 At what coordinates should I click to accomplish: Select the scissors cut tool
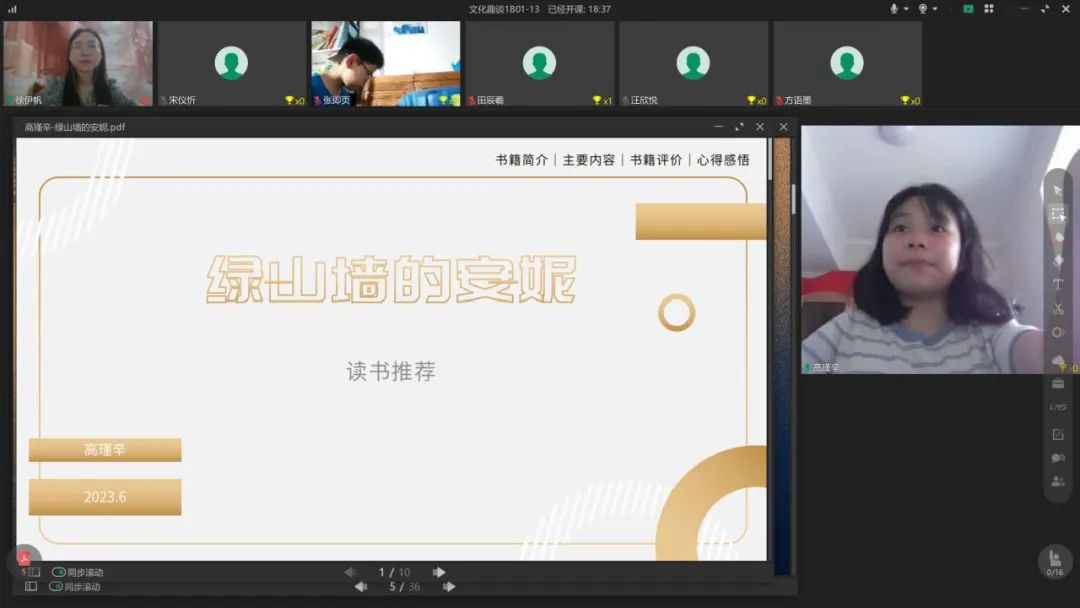[x=1058, y=308]
